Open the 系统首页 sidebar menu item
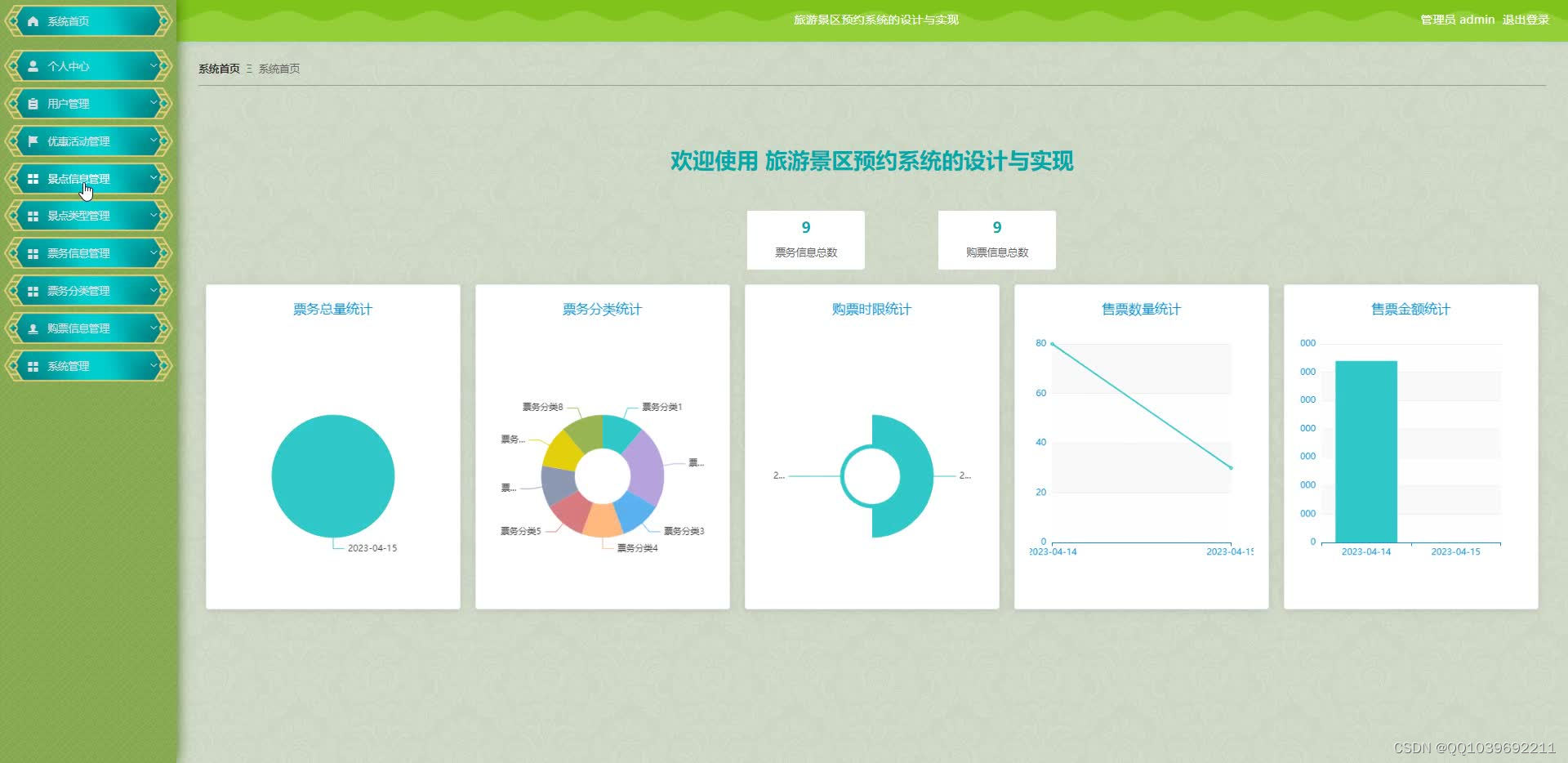Viewport: 1568px width, 763px height. [x=88, y=21]
